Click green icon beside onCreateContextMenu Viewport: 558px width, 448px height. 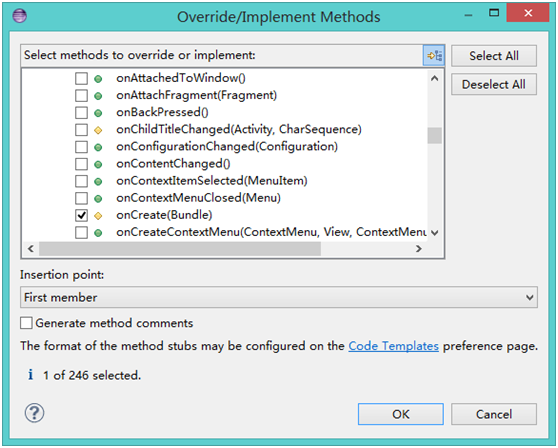[x=98, y=233]
